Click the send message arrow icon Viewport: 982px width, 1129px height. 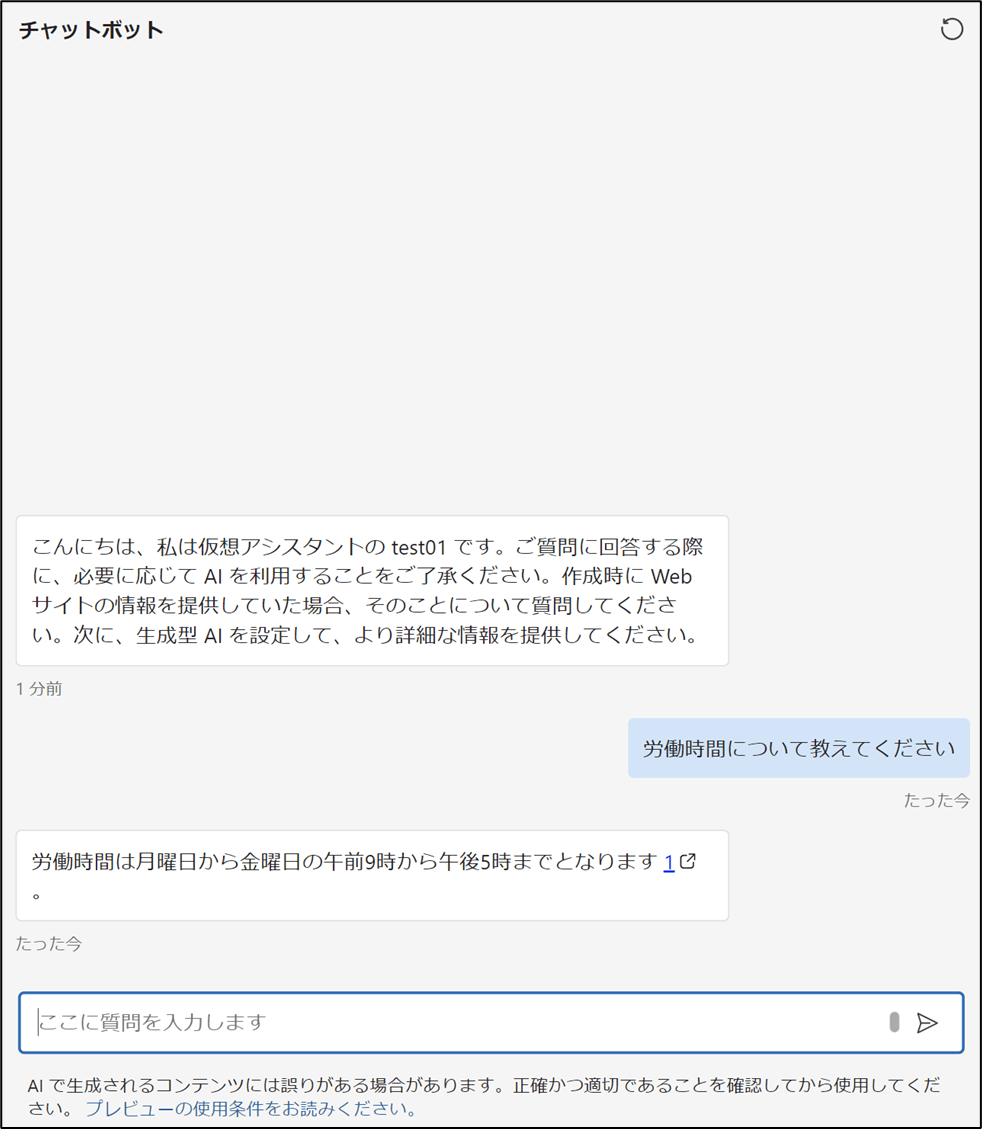point(927,1022)
